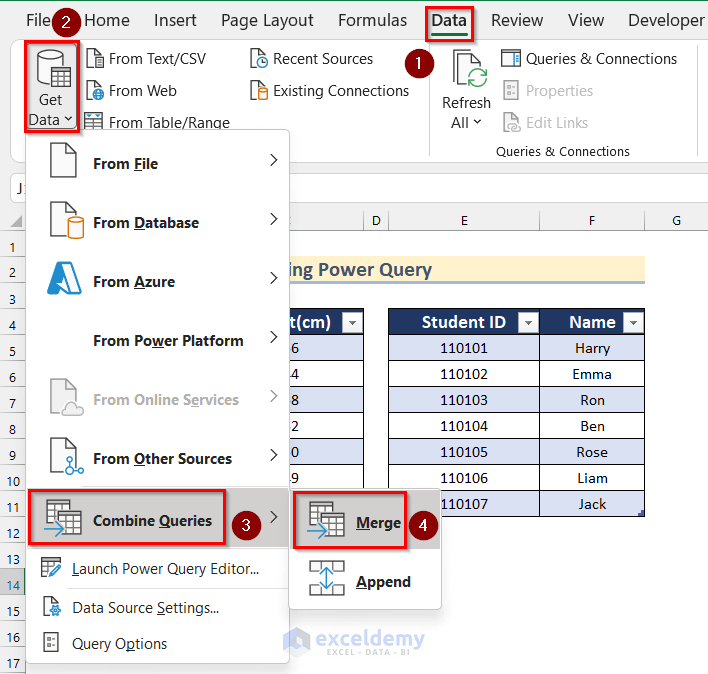Viewport: 708px width, 674px height.
Task: Click the From Text/CSV icon
Action: 95,59
